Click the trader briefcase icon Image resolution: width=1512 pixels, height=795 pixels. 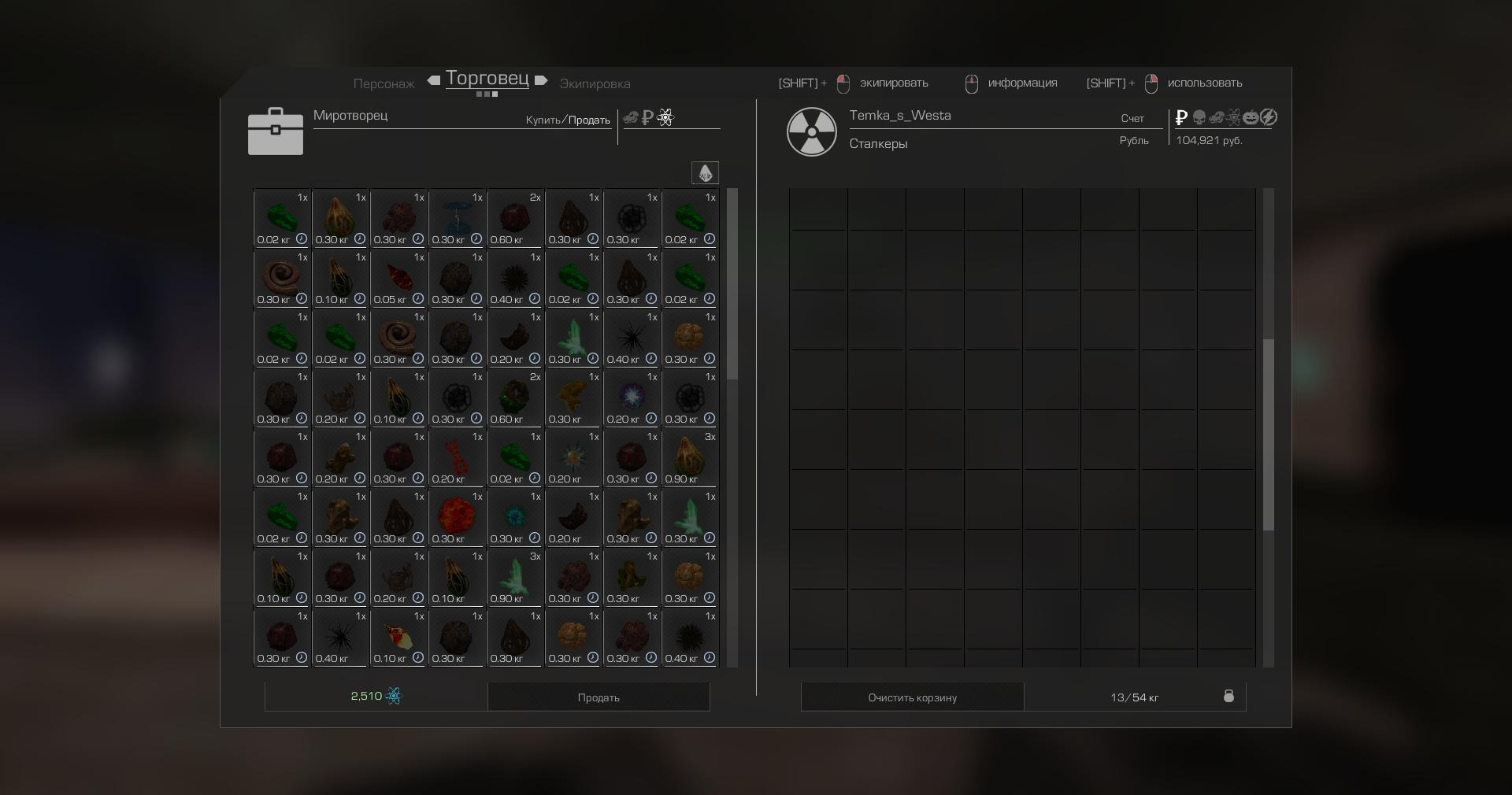tap(276, 131)
